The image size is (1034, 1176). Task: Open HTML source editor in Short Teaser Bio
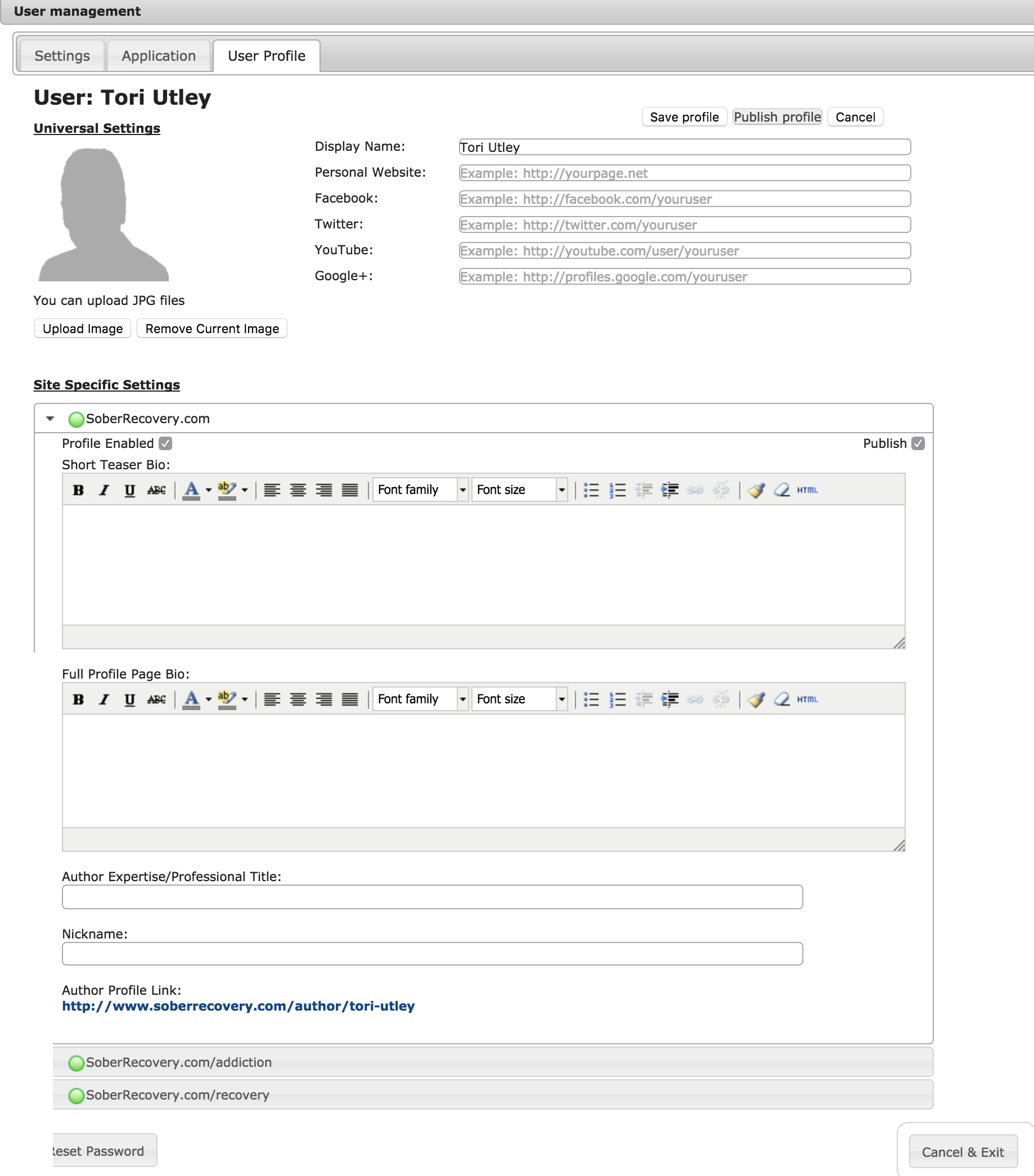(x=807, y=490)
